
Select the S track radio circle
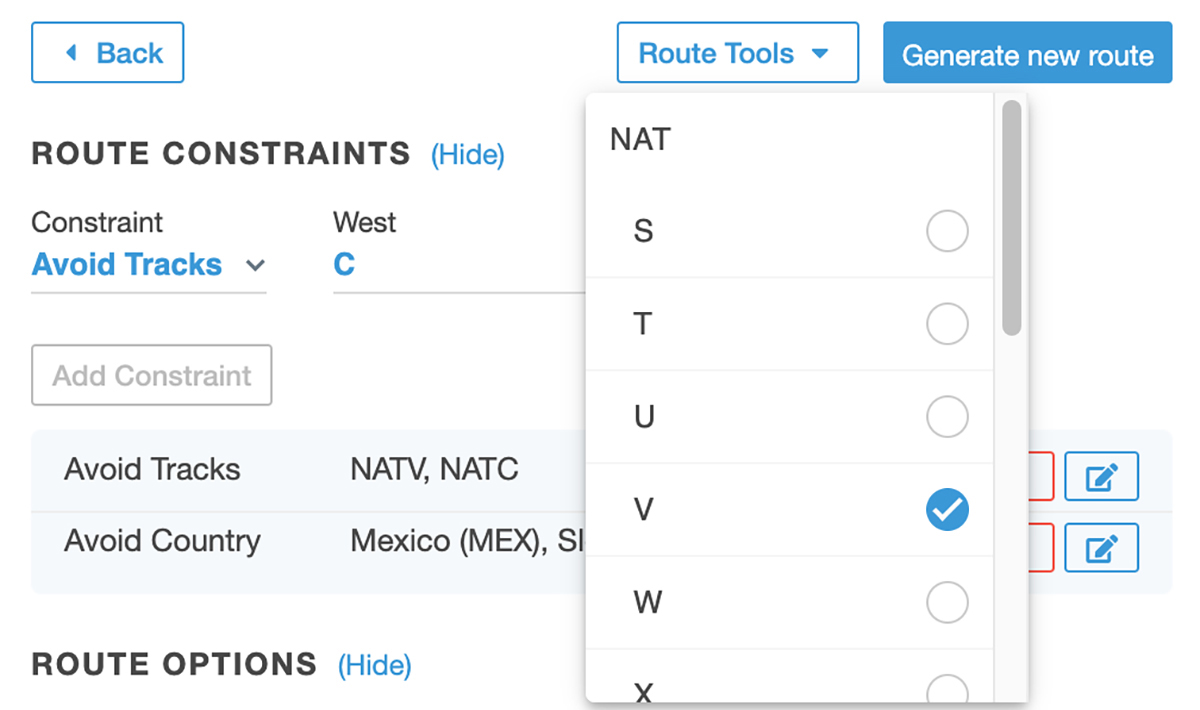pos(947,232)
